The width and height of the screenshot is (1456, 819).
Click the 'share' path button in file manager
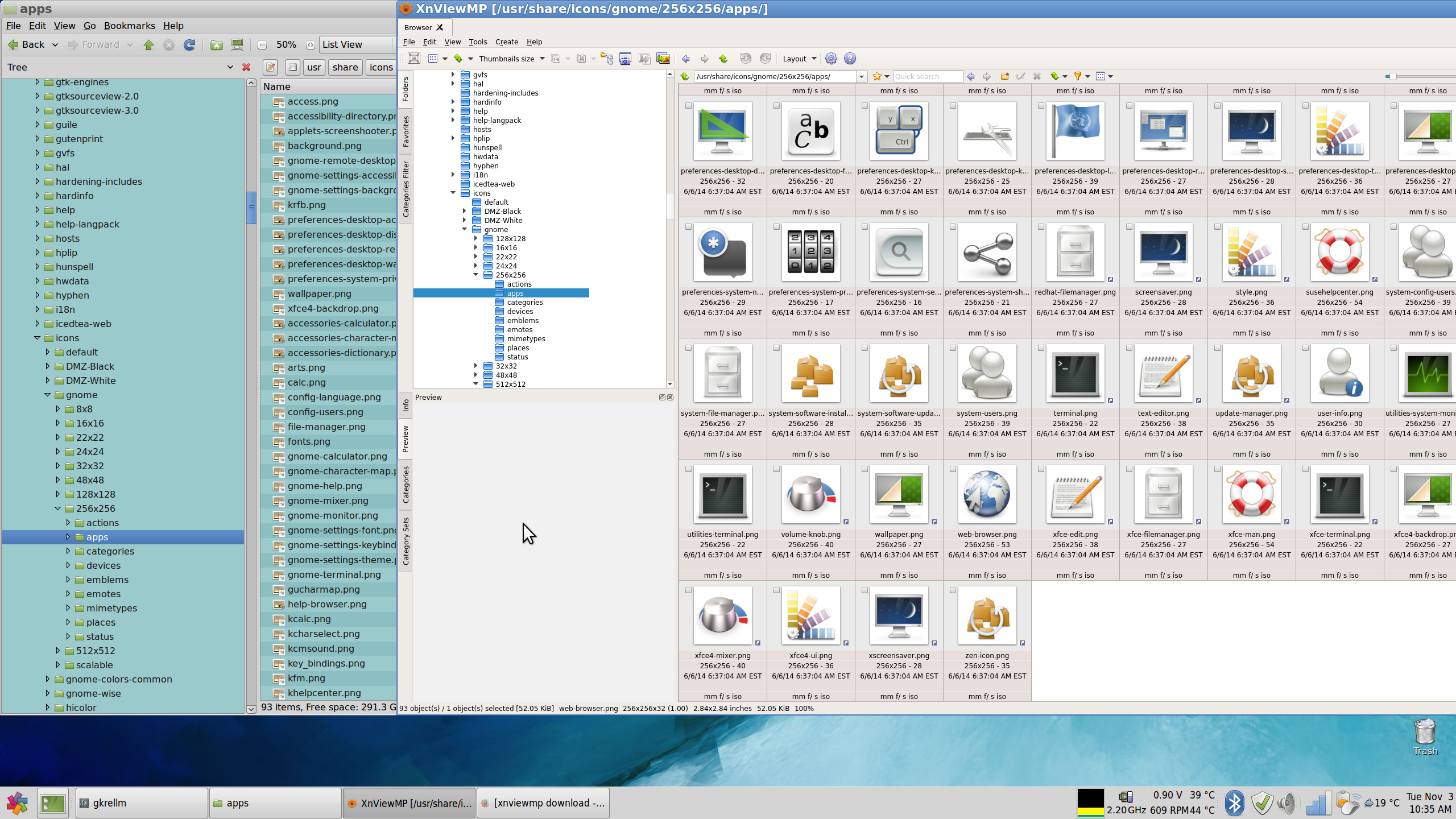[345, 67]
